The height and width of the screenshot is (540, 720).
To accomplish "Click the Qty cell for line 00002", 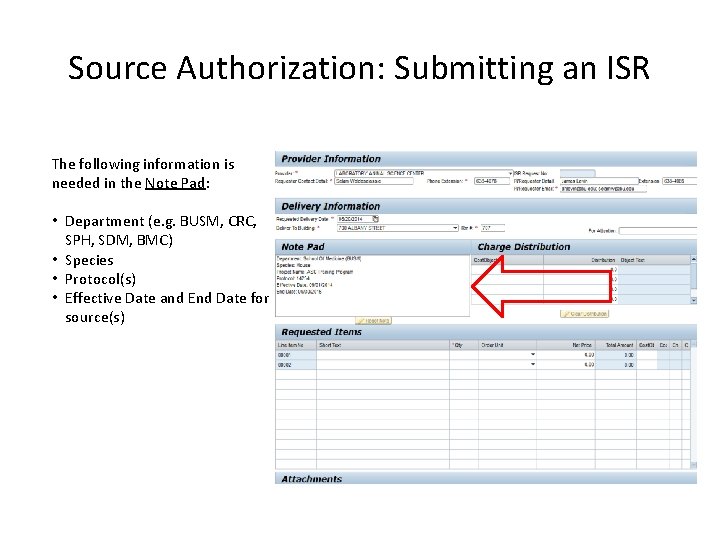I will [x=464, y=365].
